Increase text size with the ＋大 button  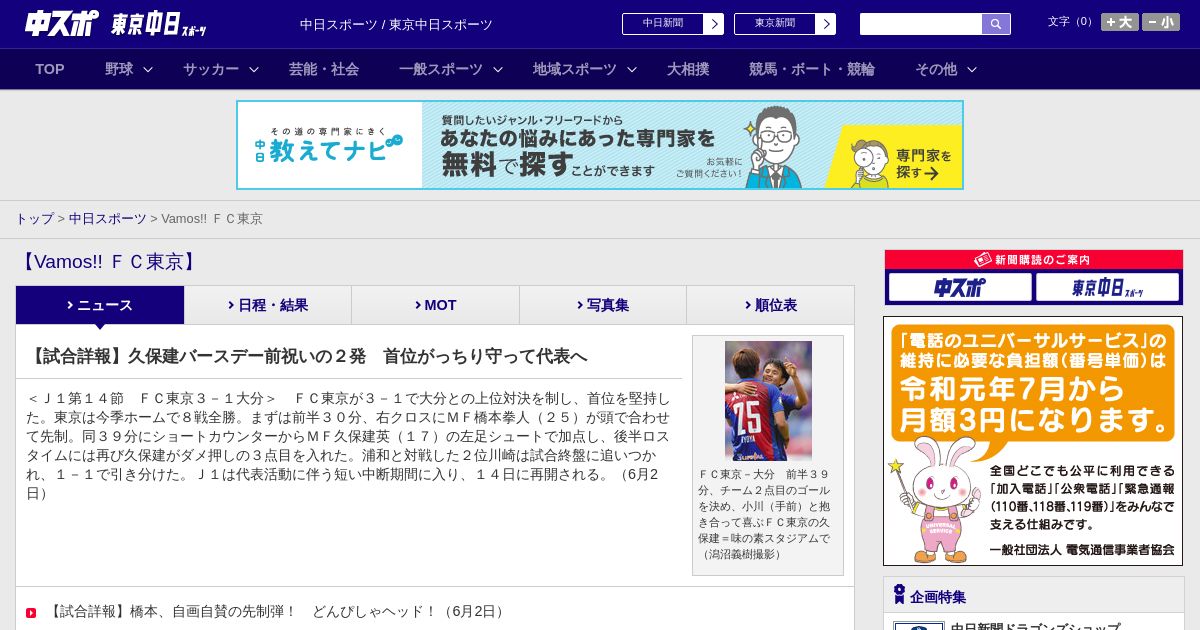click(1119, 22)
